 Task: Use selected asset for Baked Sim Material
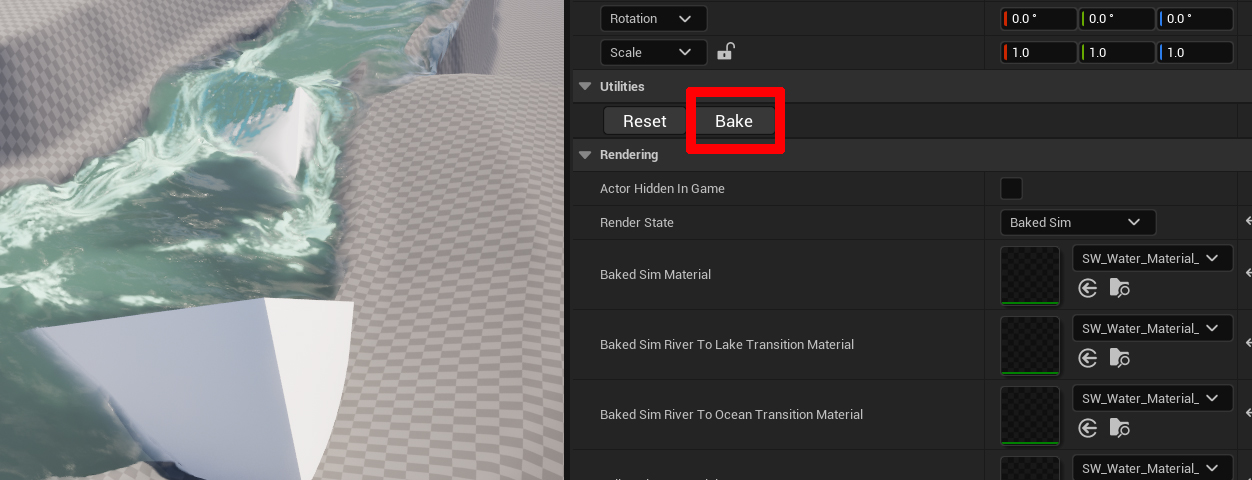point(1088,288)
